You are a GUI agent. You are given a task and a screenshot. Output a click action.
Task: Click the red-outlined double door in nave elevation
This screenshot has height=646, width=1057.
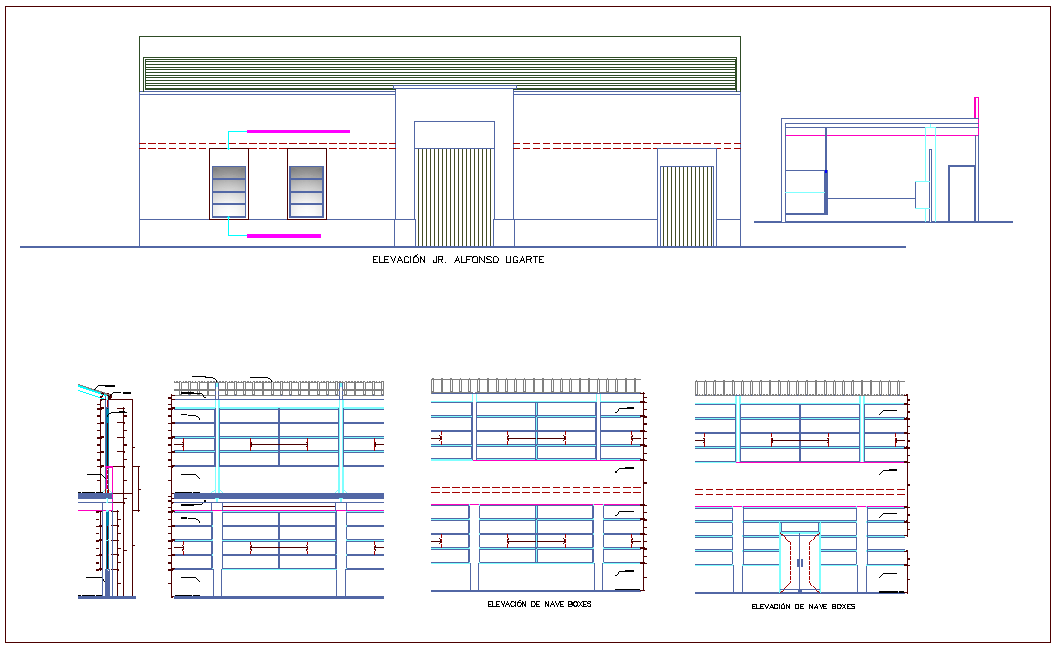[x=800, y=563]
